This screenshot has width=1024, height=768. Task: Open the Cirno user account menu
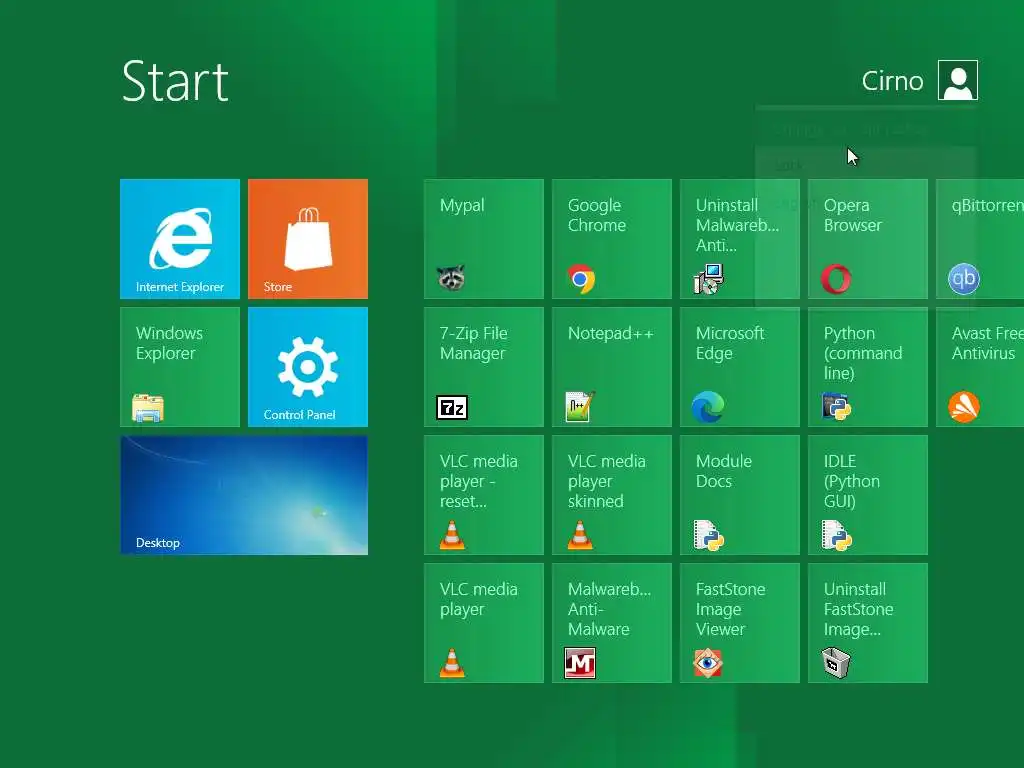(x=920, y=80)
